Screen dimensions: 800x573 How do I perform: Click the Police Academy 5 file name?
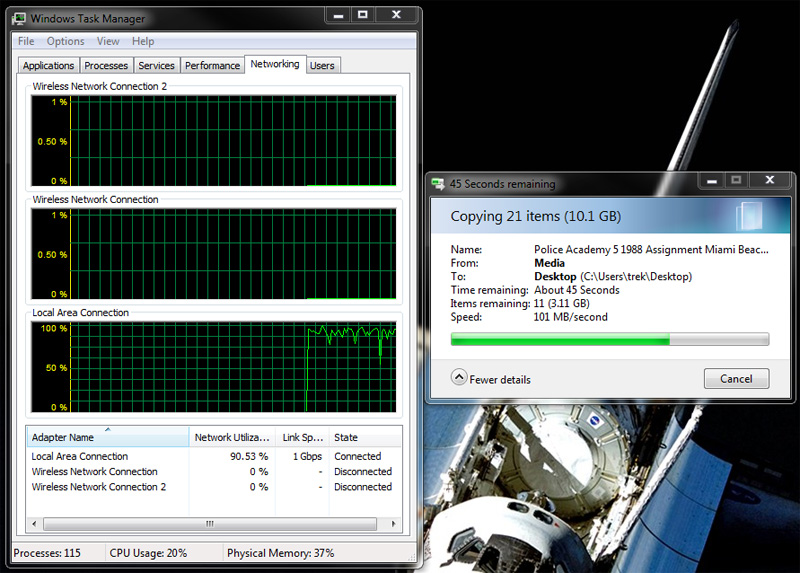(651, 250)
